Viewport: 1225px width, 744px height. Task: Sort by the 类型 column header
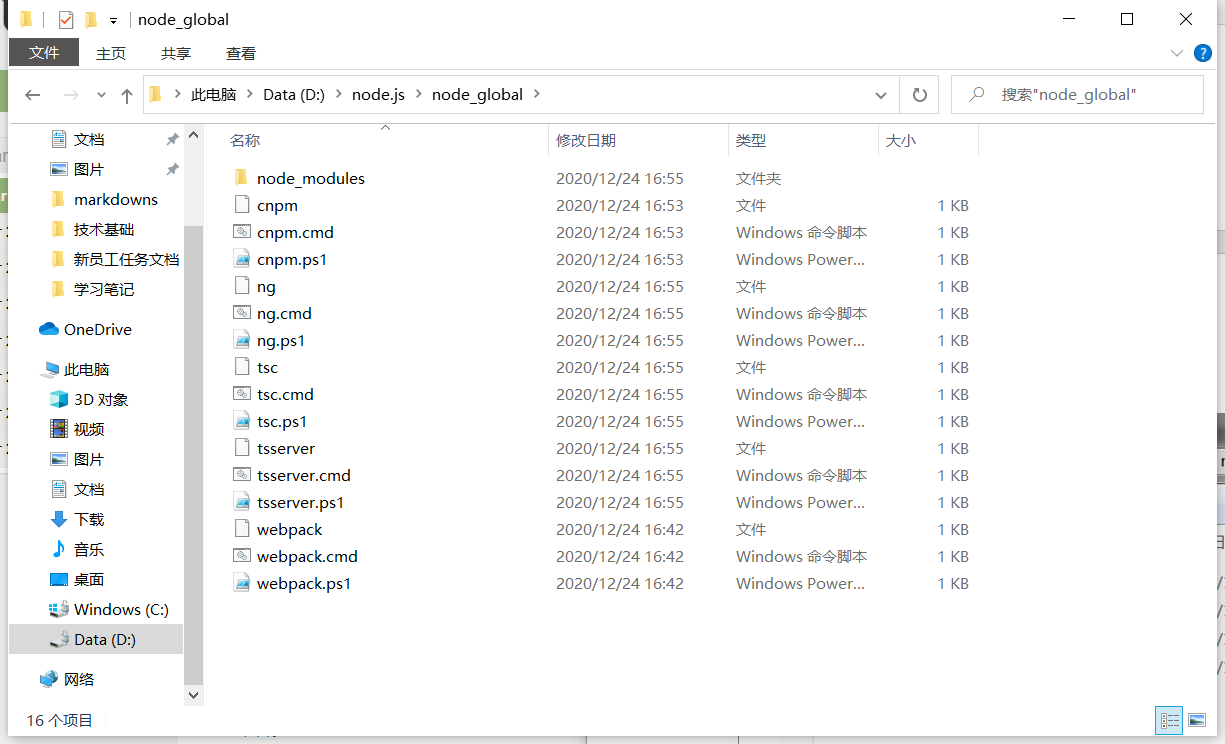click(x=751, y=141)
